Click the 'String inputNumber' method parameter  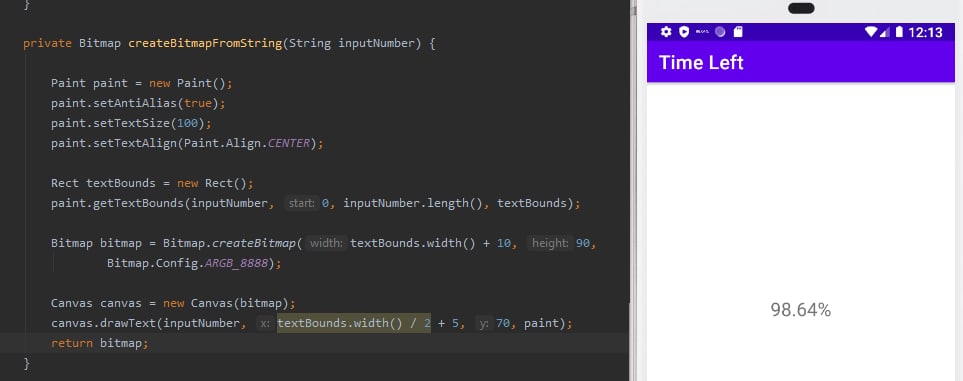(351, 44)
